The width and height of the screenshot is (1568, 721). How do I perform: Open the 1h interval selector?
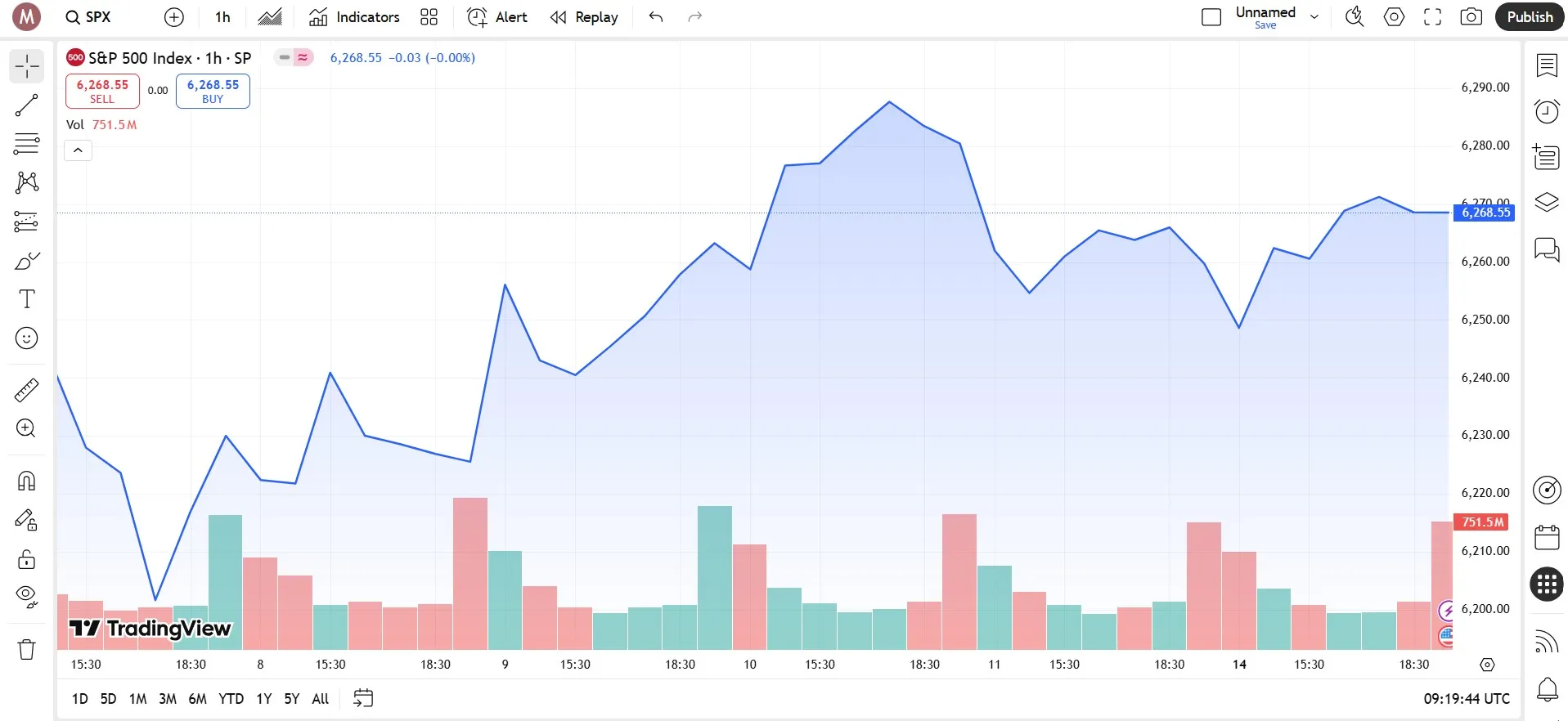222,17
